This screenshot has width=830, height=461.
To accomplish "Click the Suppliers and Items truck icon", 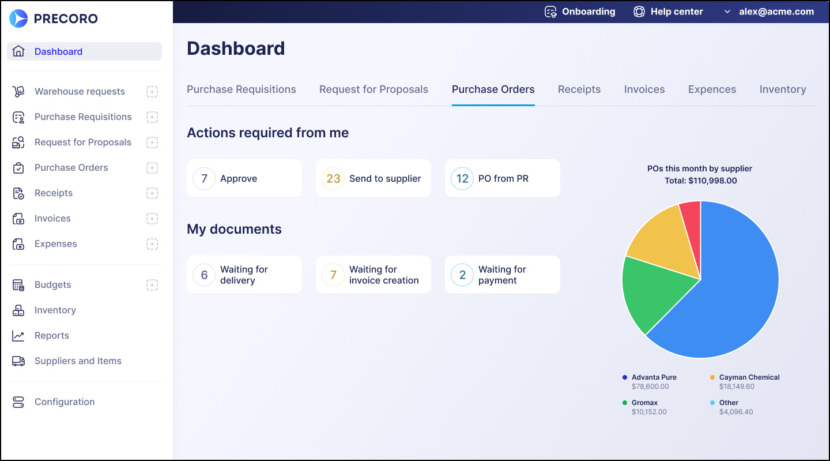I will (19, 361).
